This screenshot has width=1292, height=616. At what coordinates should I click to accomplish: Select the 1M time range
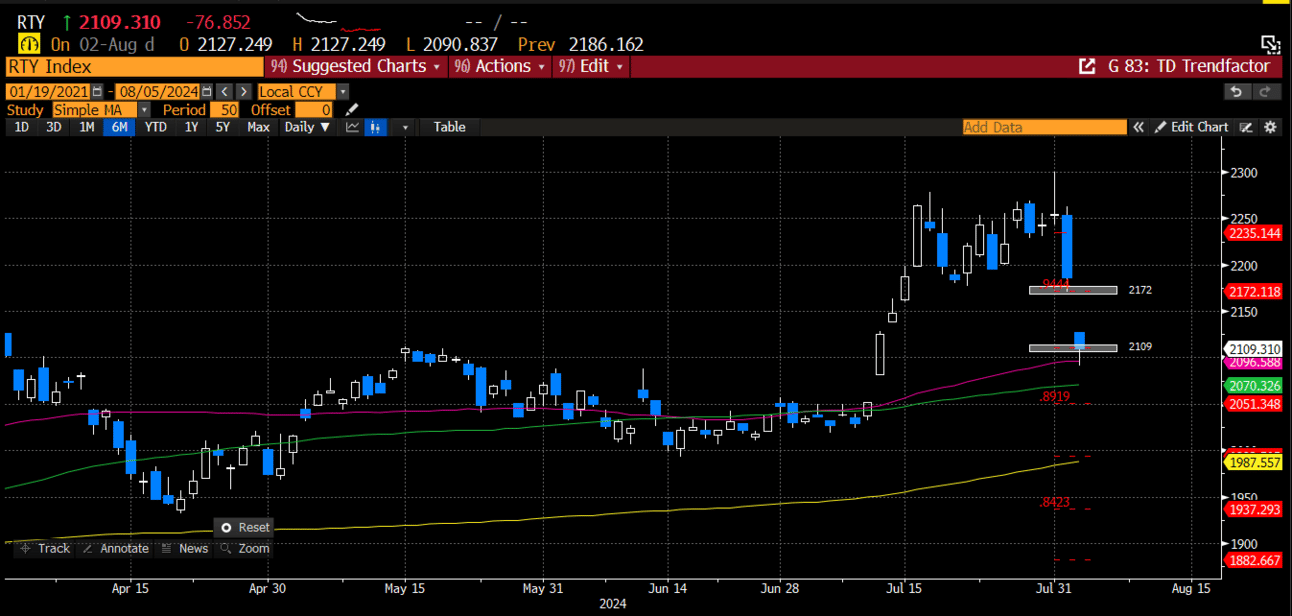pos(86,127)
